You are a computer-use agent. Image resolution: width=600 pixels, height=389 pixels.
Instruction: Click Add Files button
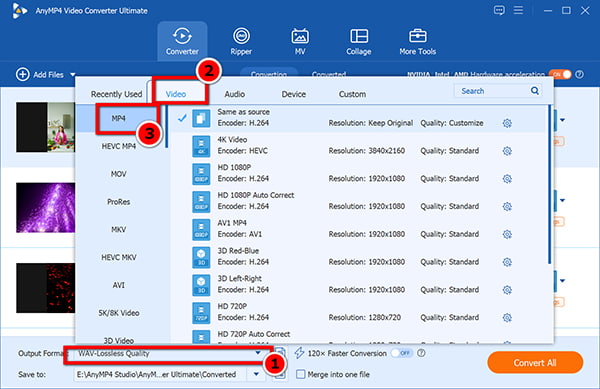40,75
